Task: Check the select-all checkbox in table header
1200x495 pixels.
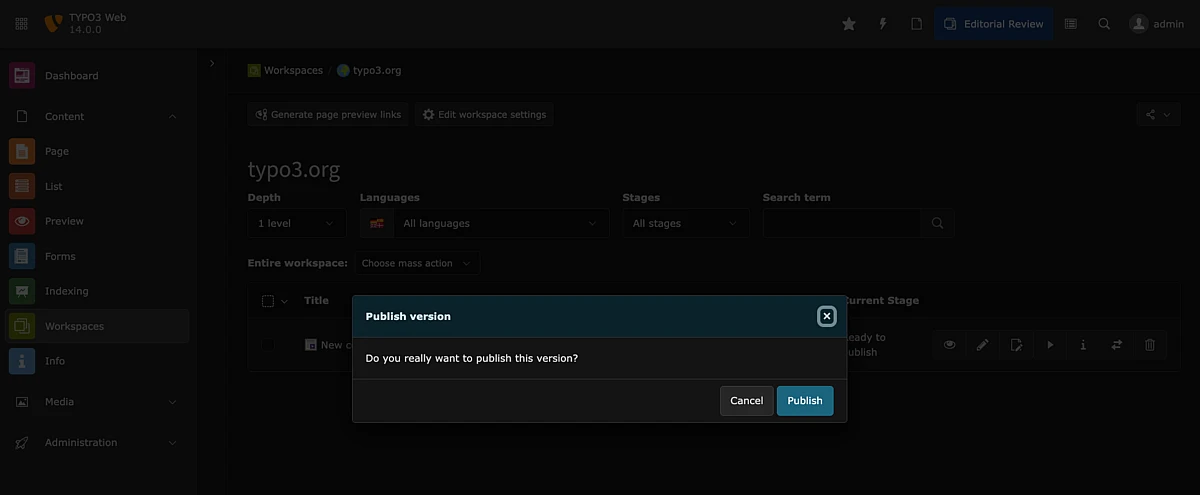Action: coord(267,301)
